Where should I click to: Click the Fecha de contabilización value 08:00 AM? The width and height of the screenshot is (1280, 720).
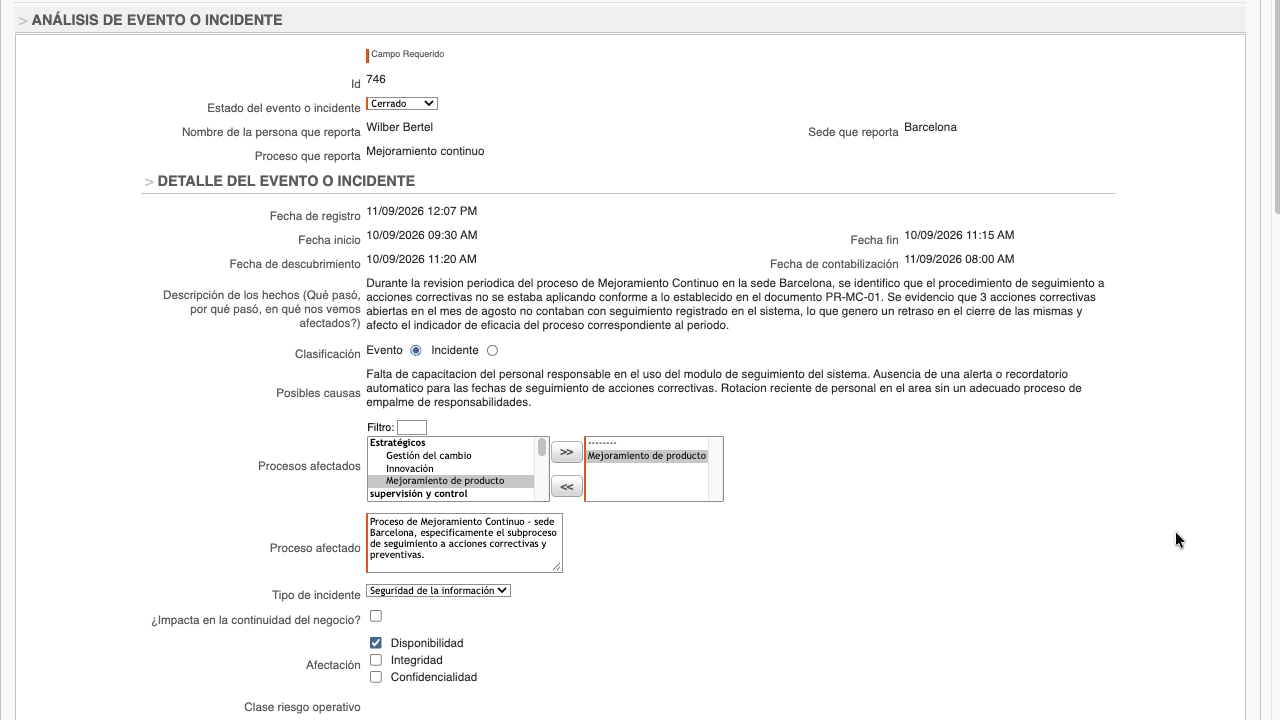pyautogui.click(x=959, y=259)
